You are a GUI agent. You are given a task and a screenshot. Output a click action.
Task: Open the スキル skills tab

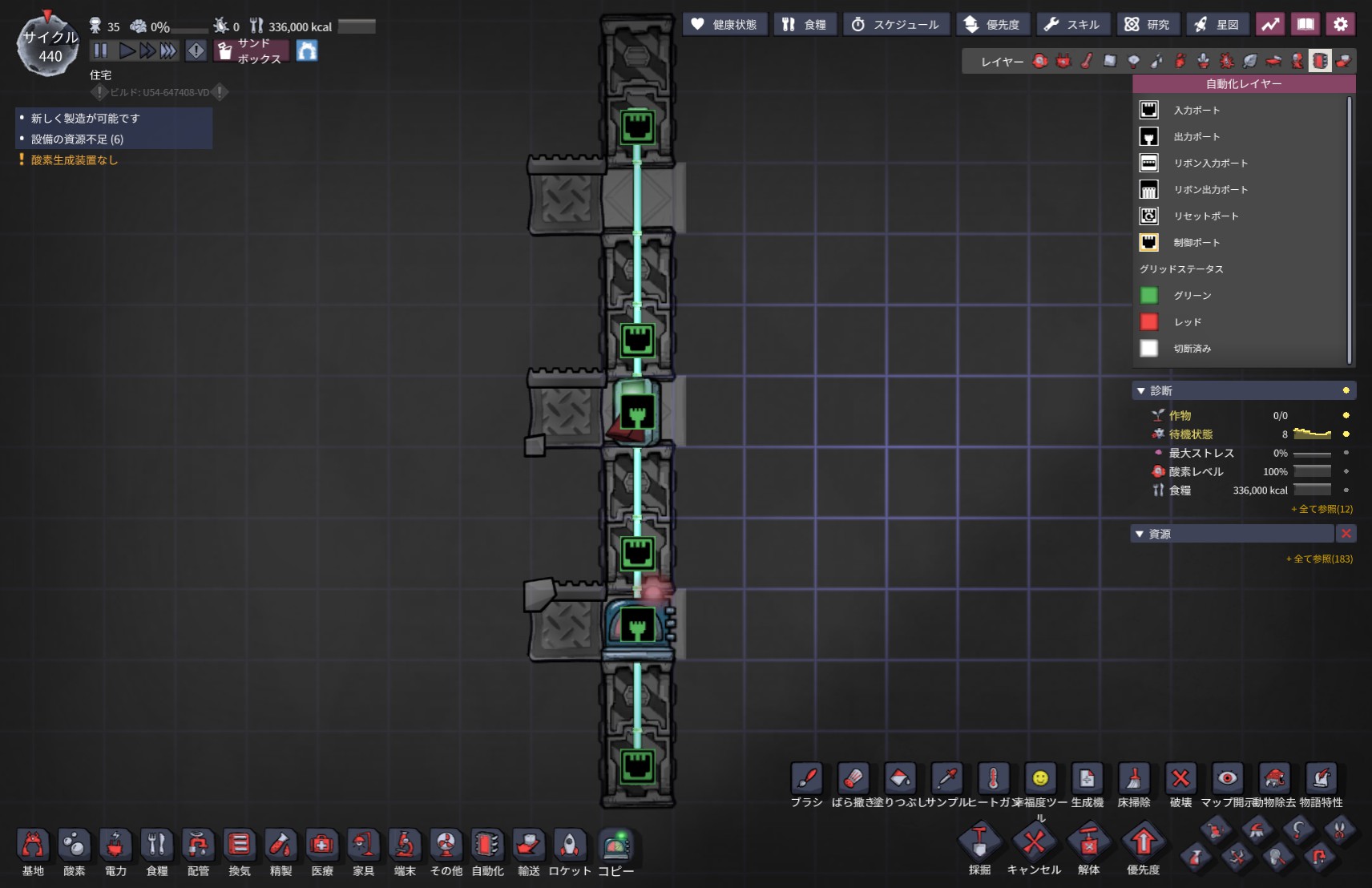pos(1072,24)
